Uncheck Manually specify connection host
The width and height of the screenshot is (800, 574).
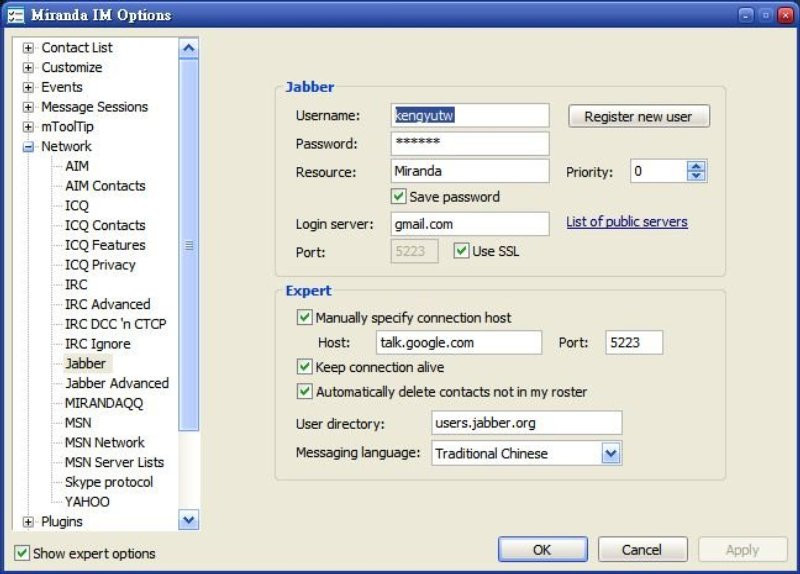(x=305, y=317)
